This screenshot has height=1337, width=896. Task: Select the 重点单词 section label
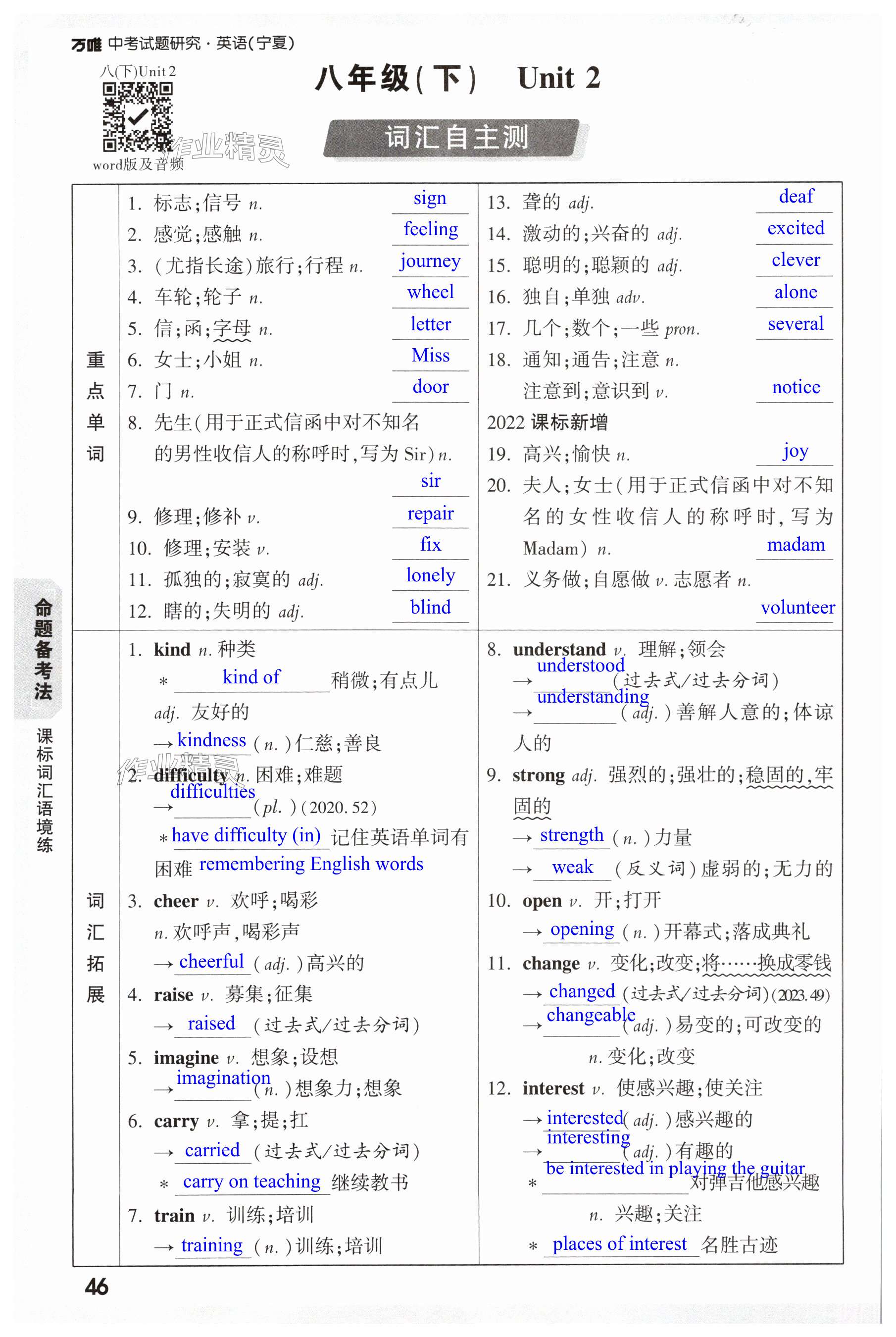coord(96,407)
